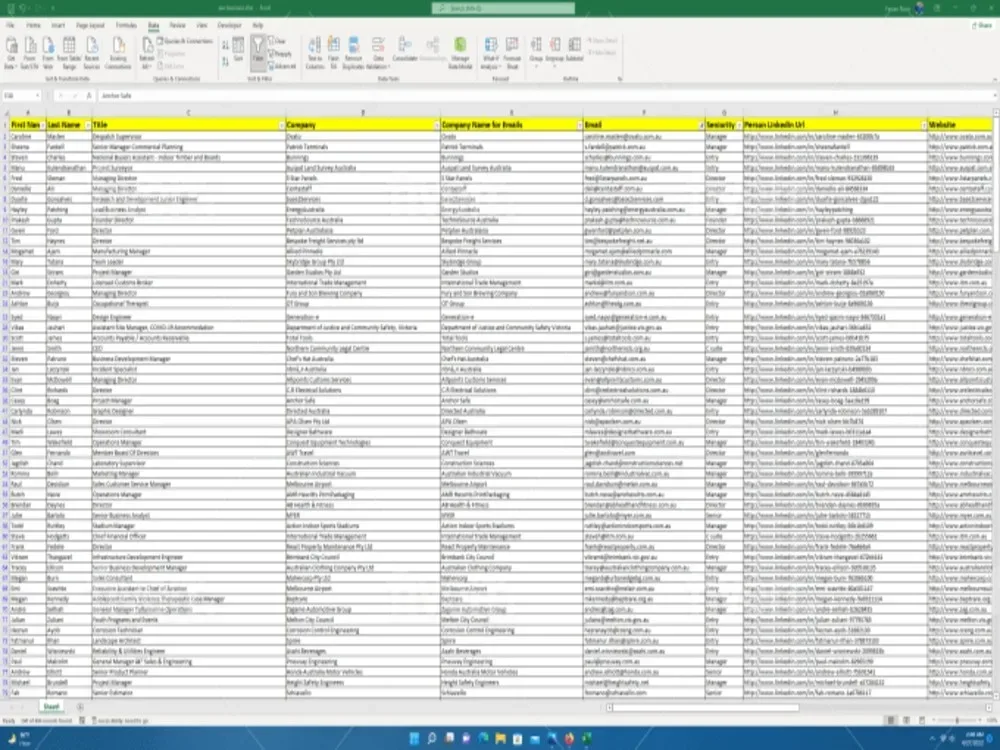
Task: Click Text to Columns
Action: pos(314,52)
